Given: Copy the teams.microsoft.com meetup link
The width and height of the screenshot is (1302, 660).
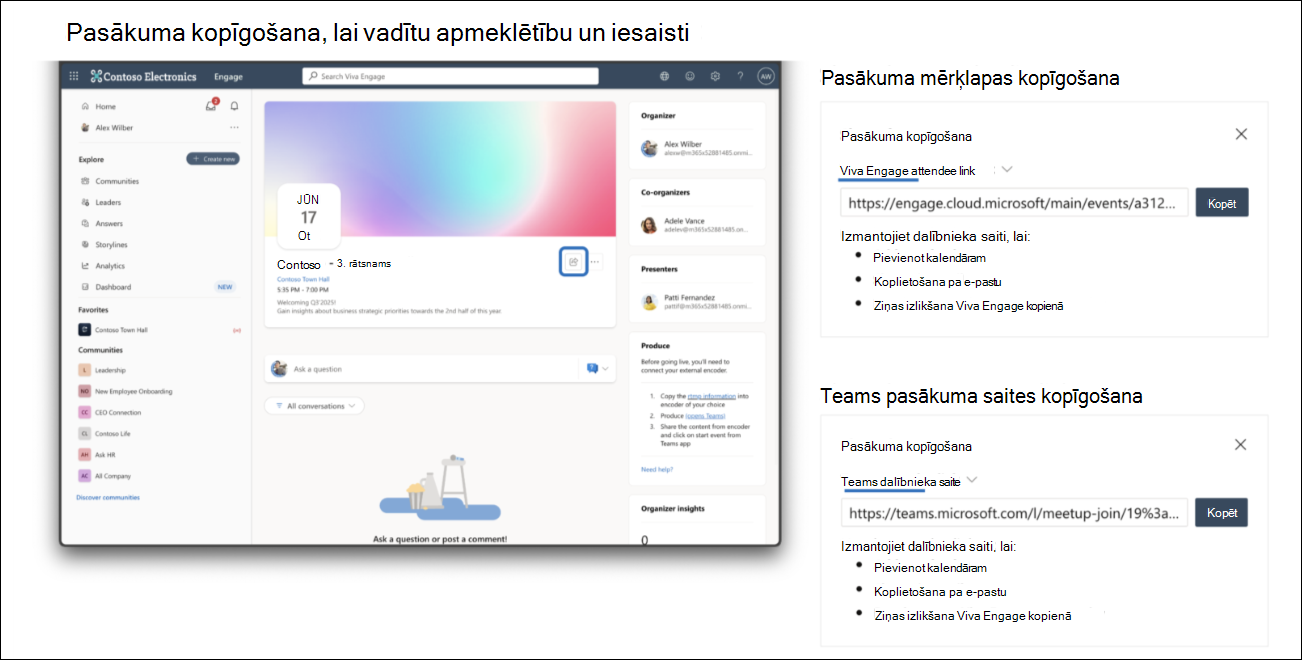Looking at the screenshot, I should coord(1222,512).
